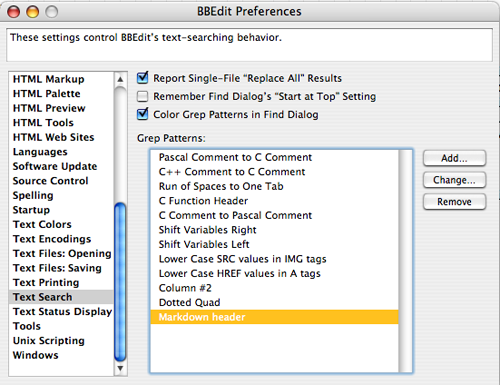Click the category list scroll down arrow

(120, 368)
